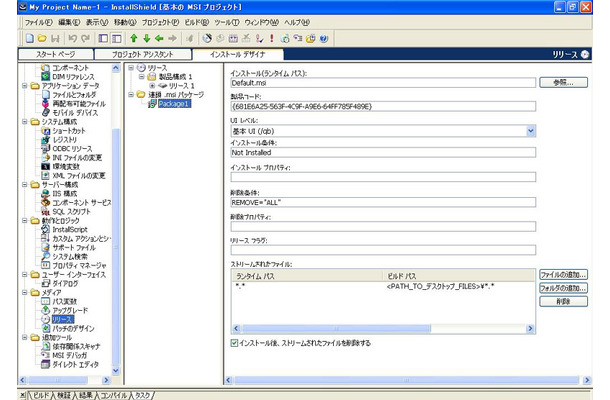This screenshot has height=400, width=610.
Task: Click the green down arrow in the toolbar
Action: point(147,39)
